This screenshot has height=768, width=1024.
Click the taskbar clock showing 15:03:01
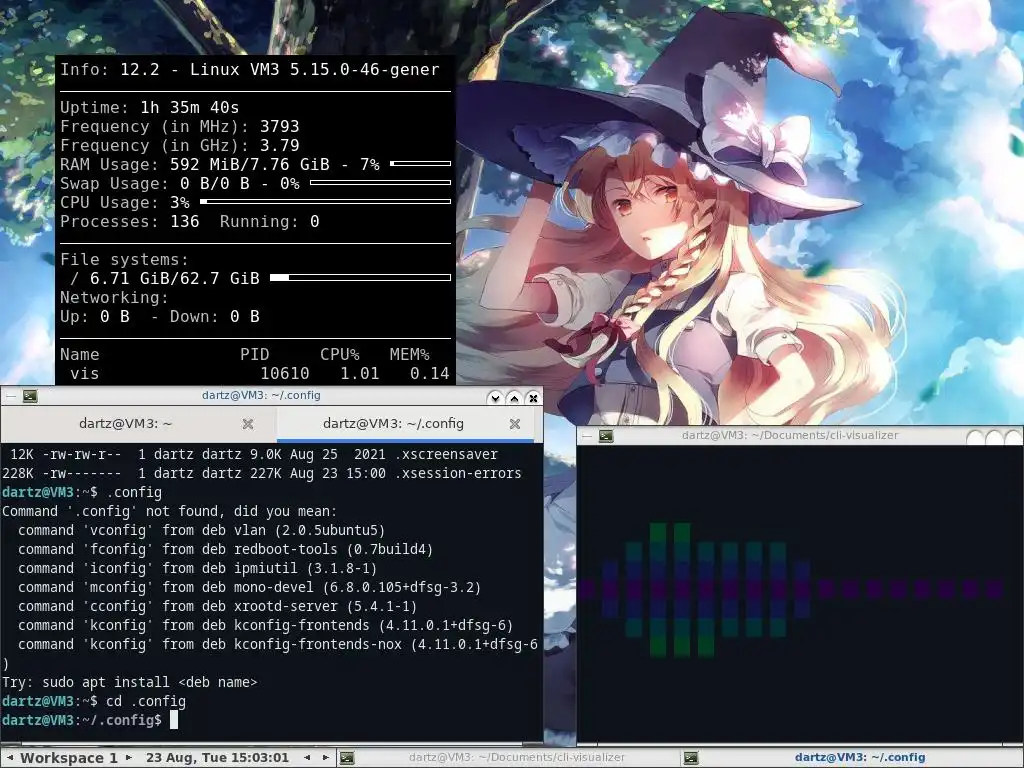tap(217, 758)
